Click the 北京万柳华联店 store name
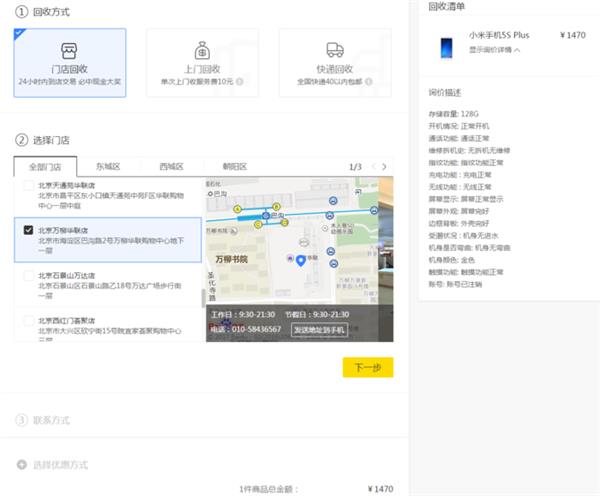 click(x=63, y=230)
